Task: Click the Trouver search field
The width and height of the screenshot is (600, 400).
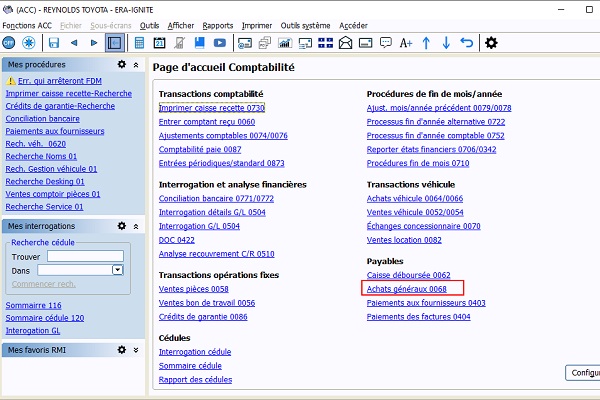Action: point(85,256)
